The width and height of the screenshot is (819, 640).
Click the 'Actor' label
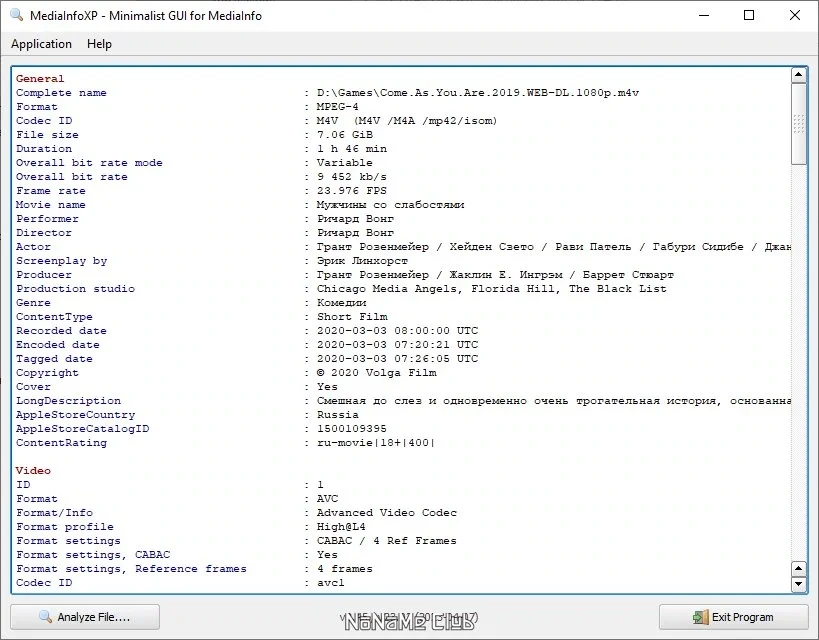click(33, 247)
